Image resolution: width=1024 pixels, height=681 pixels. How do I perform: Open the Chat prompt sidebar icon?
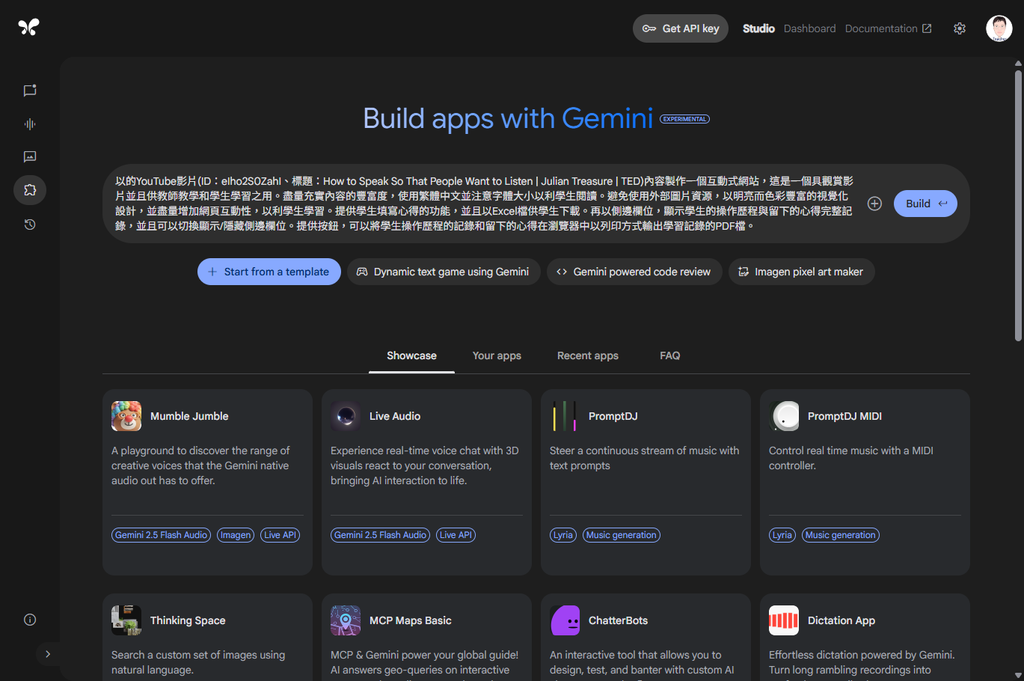click(30, 90)
